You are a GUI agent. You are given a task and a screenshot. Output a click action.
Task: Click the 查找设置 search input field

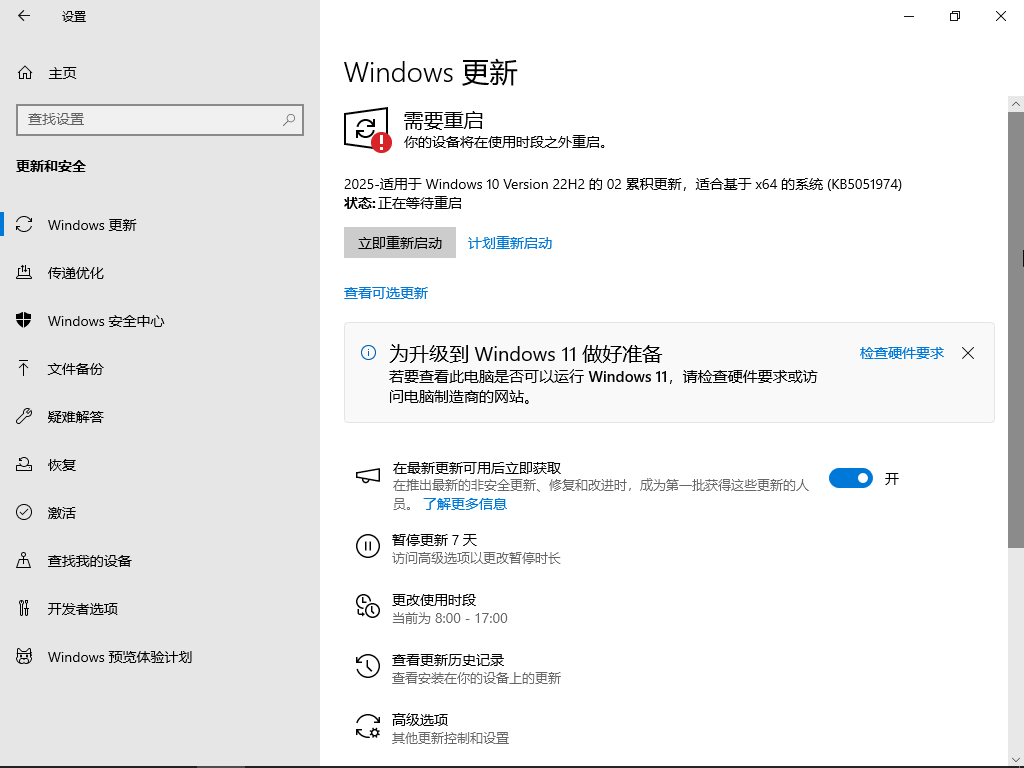(x=150, y=119)
